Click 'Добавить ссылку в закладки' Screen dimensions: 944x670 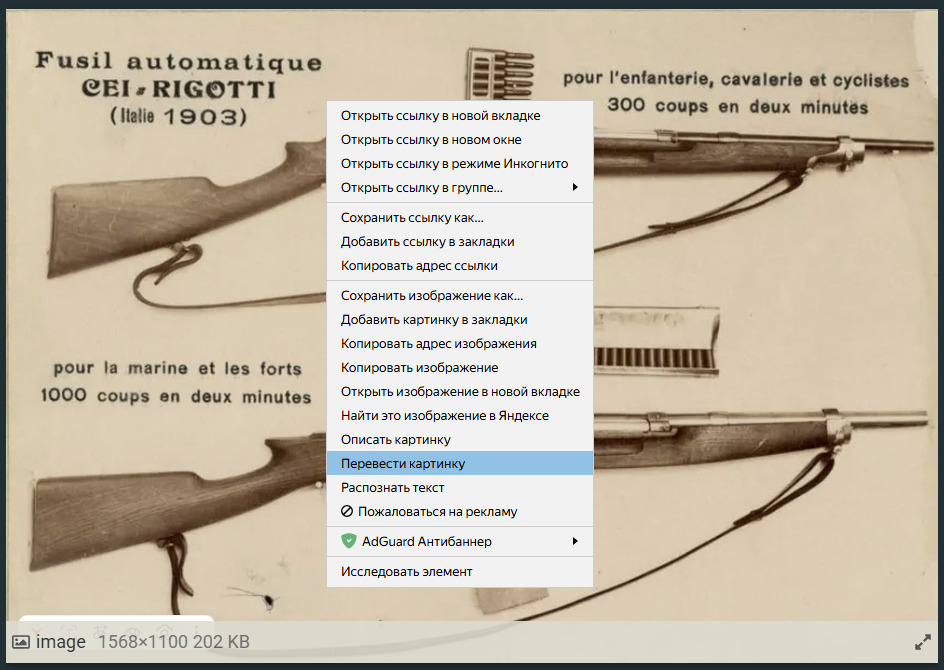[x=427, y=242]
